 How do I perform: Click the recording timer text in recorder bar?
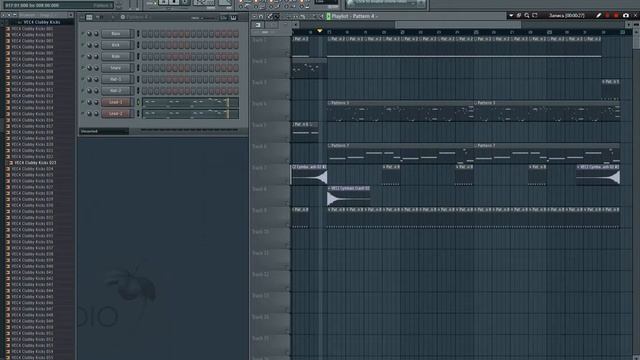pyautogui.click(x=567, y=16)
